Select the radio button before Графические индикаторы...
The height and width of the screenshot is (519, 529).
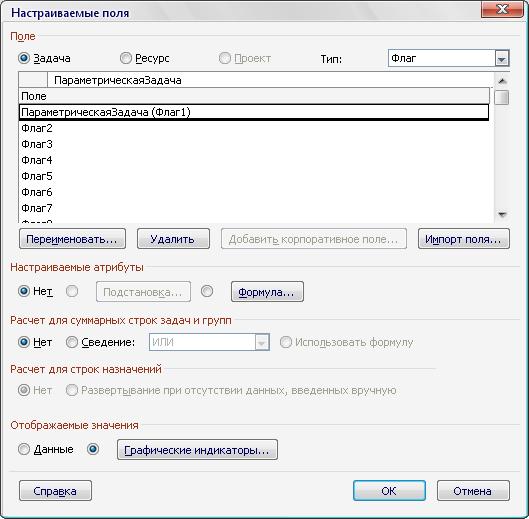tap(93, 449)
